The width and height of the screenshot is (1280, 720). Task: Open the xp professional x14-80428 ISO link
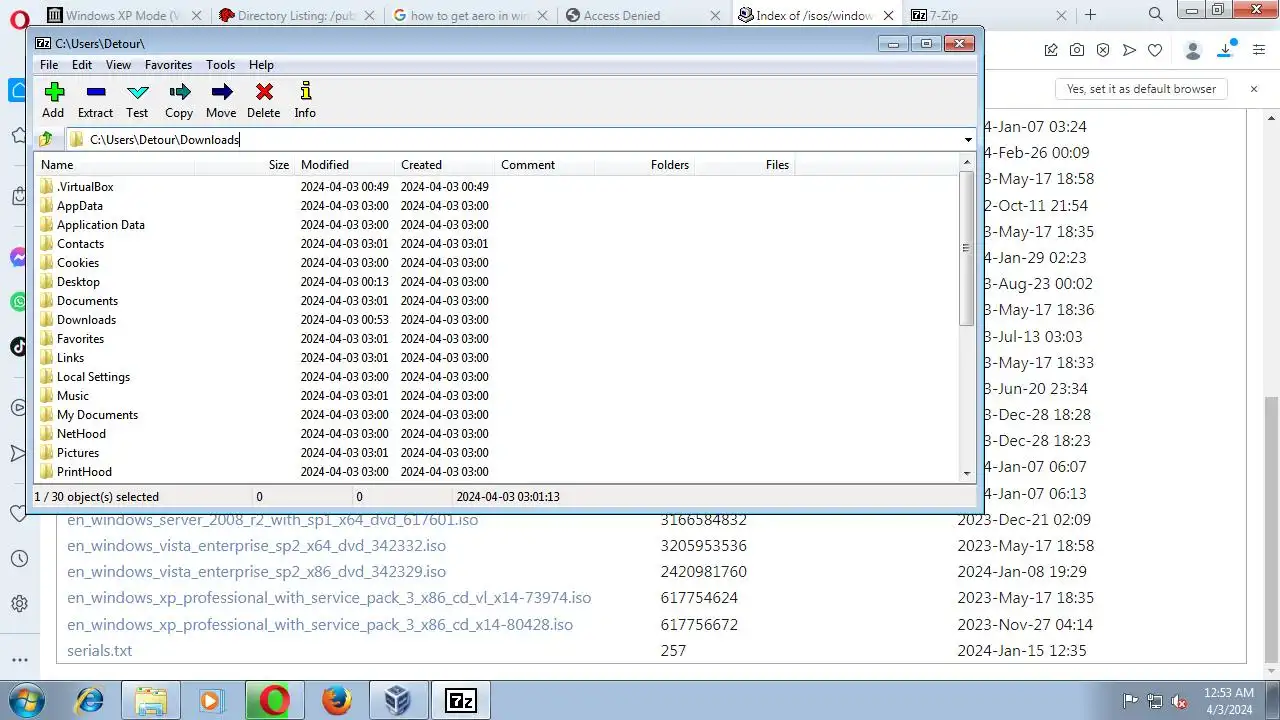coord(320,624)
